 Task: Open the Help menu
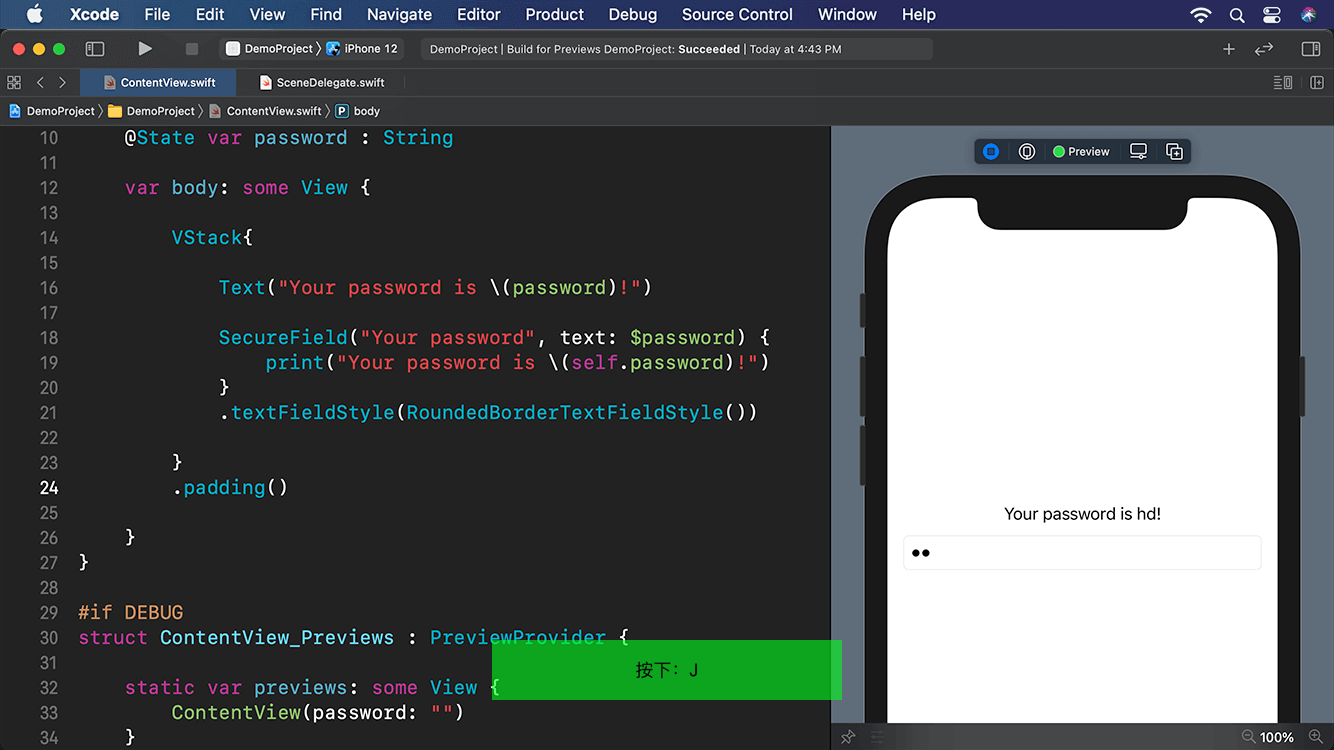click(x=918, y=14)
